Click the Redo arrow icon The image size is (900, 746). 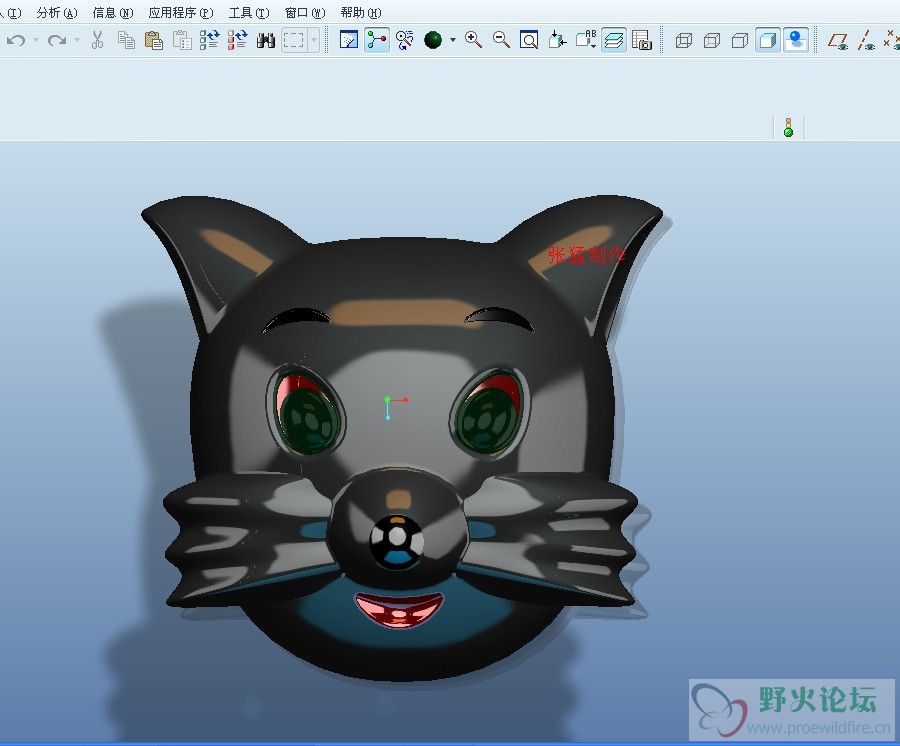[x=56, y=40]
